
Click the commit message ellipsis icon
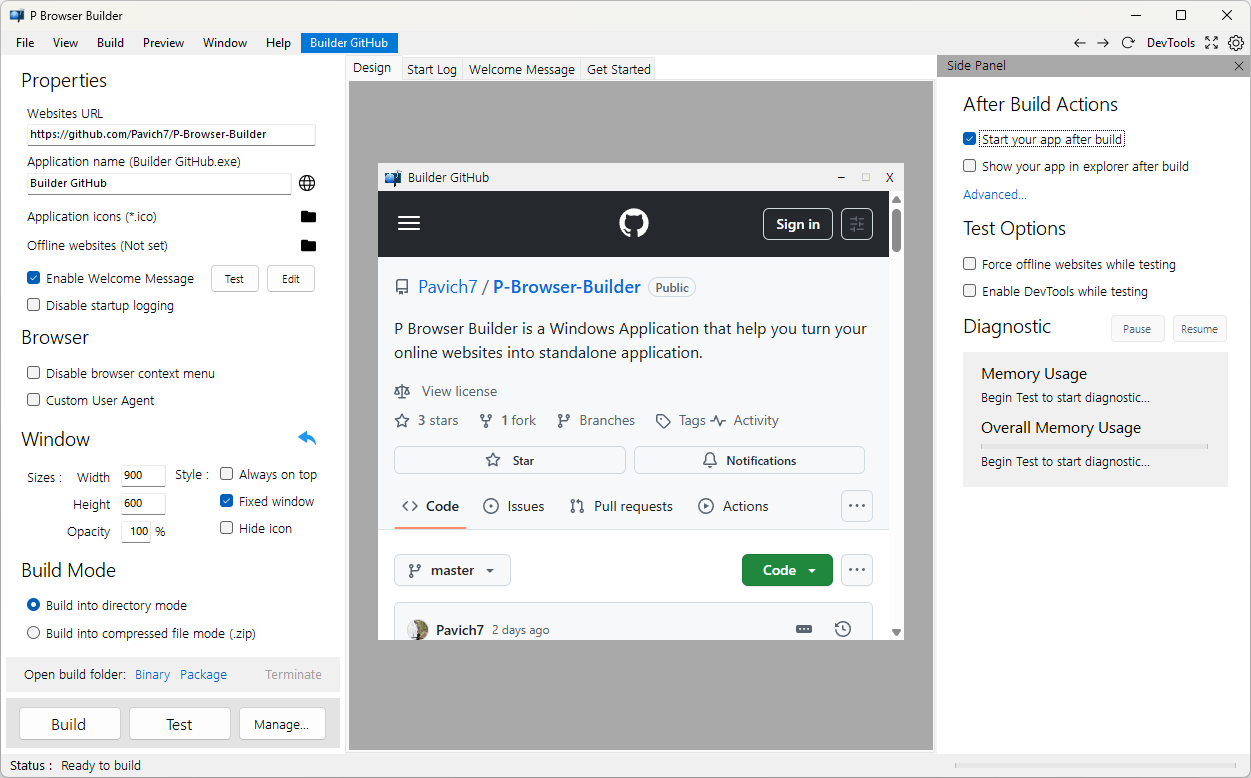(804, 629)
